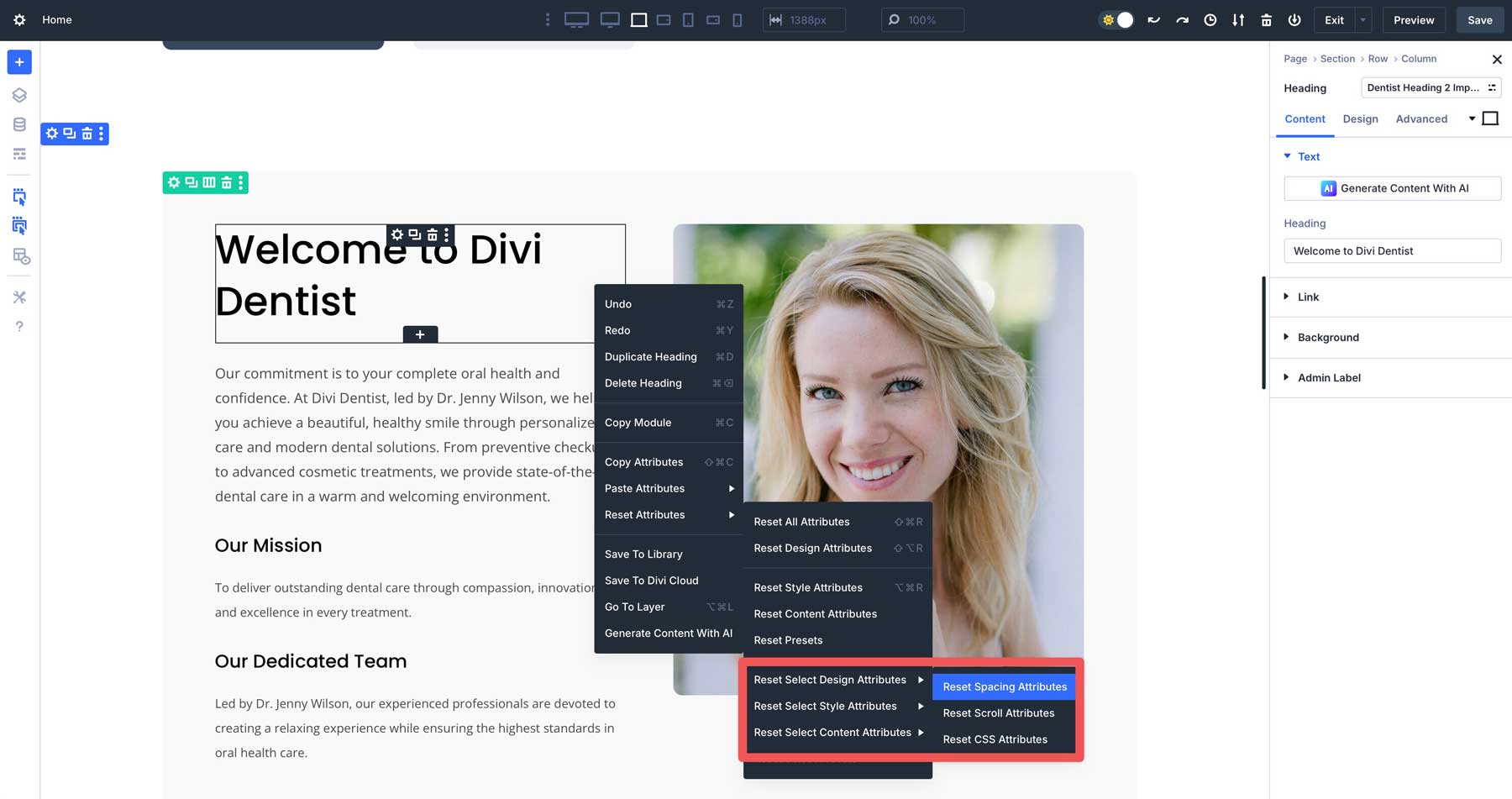The width and height of the screenshot is (1512, 799).
Task: Click the black color swatch near Advanced tab
Action: coord(1491,118)
